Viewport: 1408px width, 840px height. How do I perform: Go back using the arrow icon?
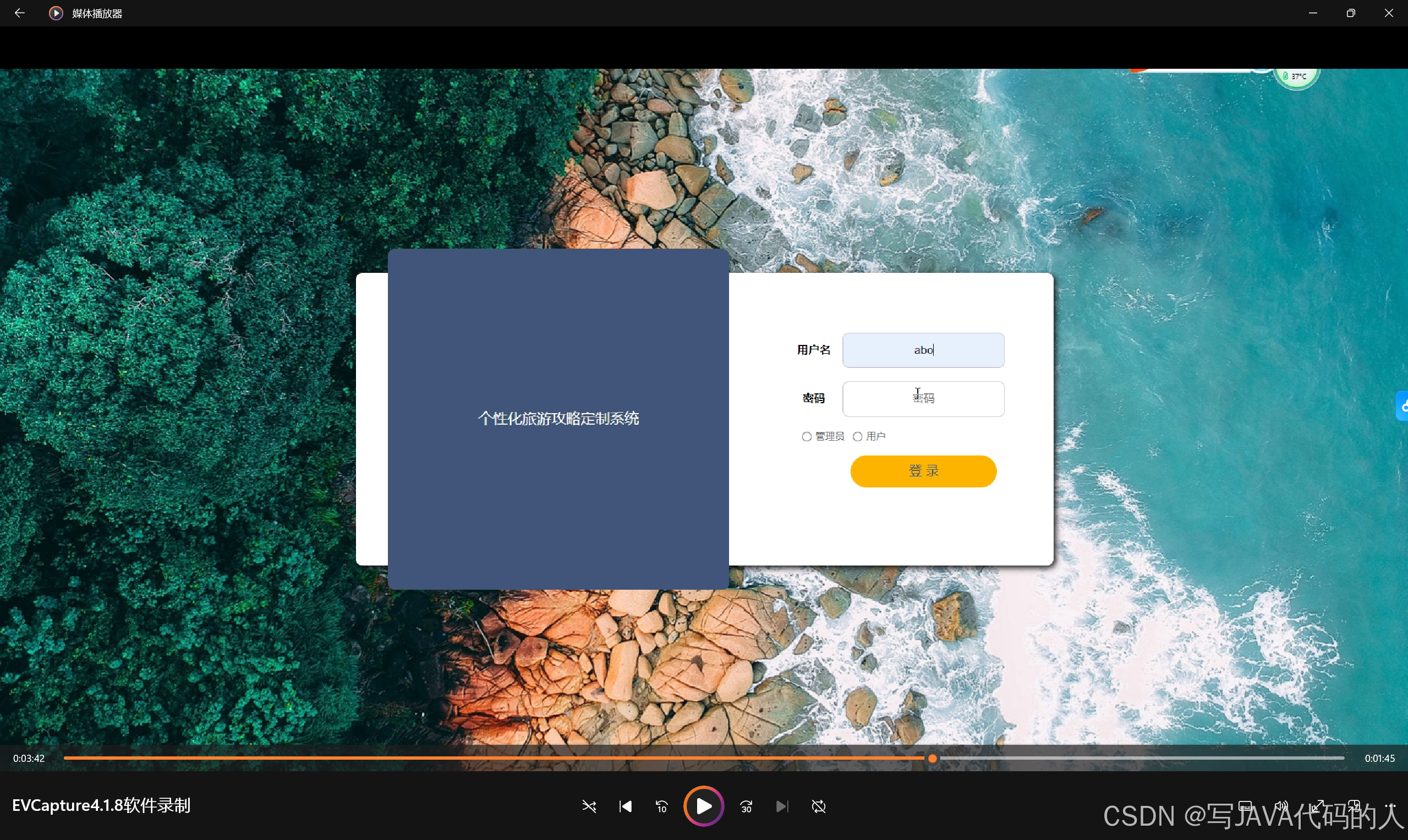pos(19,13)
